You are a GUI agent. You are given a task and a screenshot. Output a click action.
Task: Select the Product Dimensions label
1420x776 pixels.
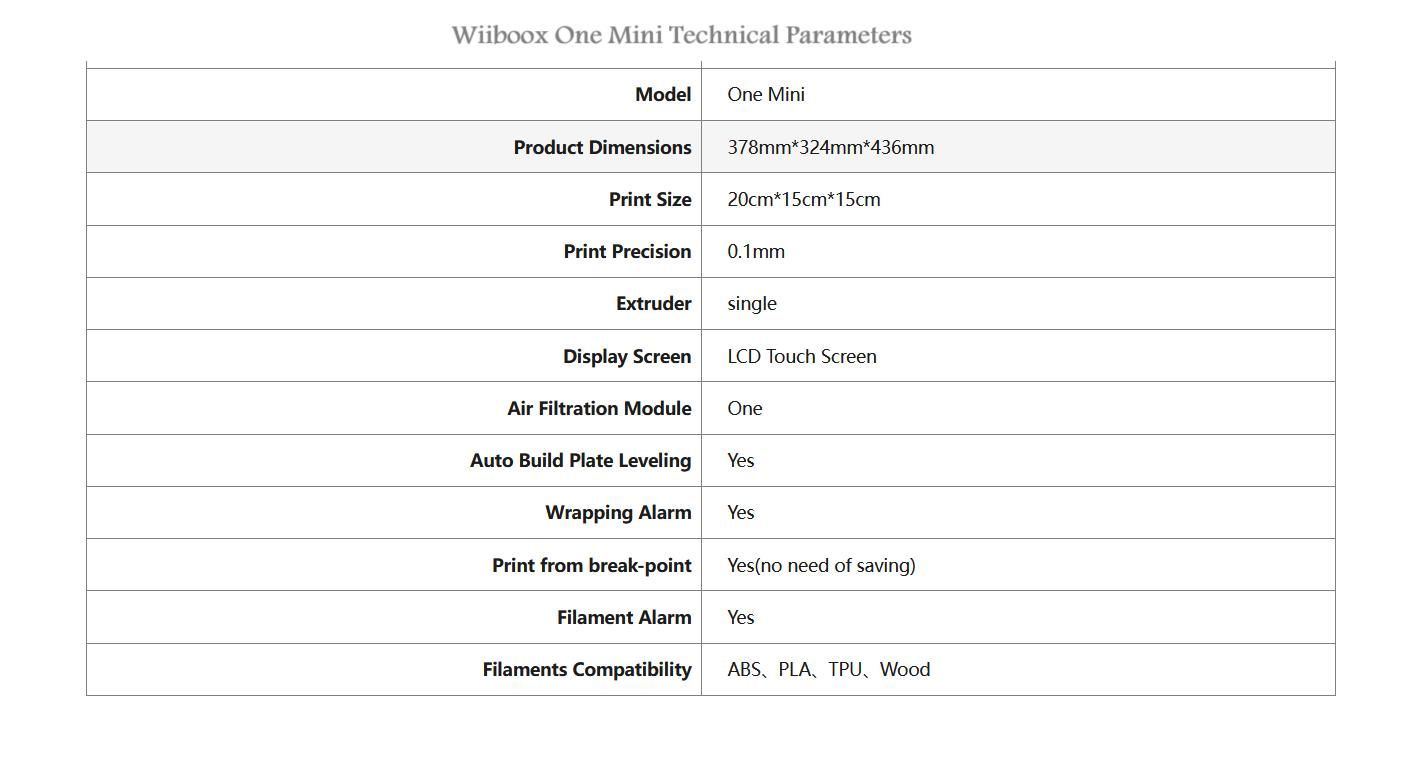602,147
